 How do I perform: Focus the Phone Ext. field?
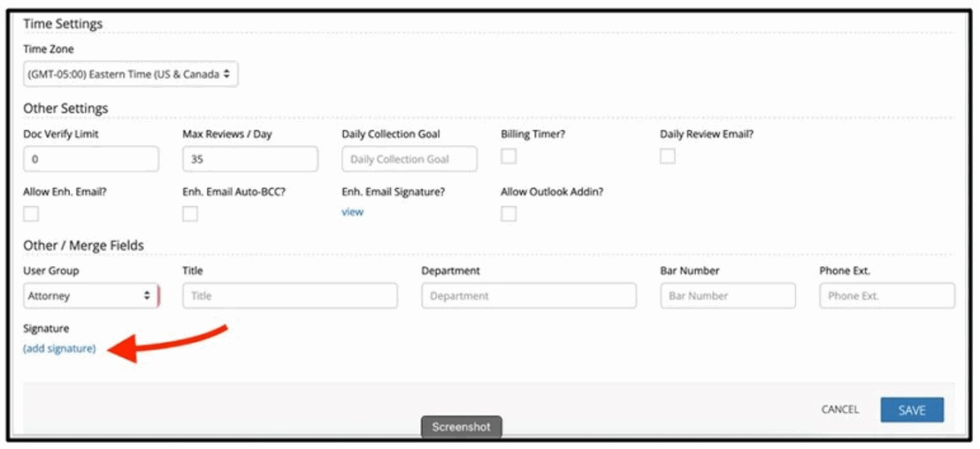tap(887, 296)
